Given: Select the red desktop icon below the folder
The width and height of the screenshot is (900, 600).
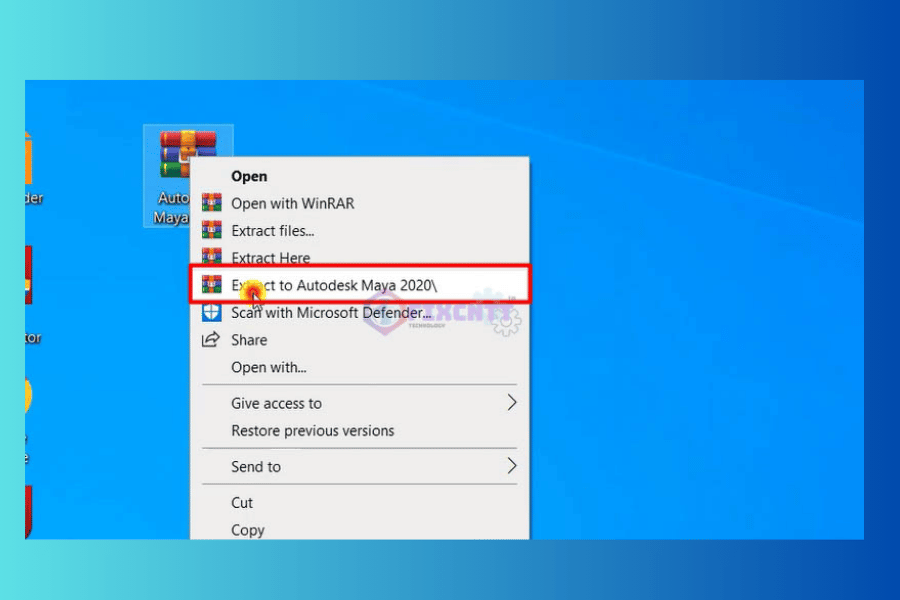Looking at the screenshot, I should (x=29, y=275).
